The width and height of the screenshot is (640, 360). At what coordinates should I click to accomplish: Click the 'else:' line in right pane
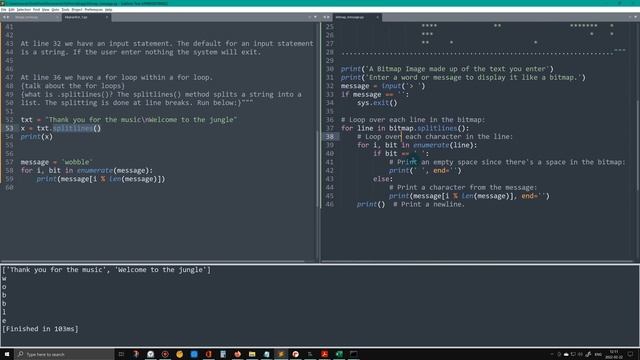pos(382,179)
